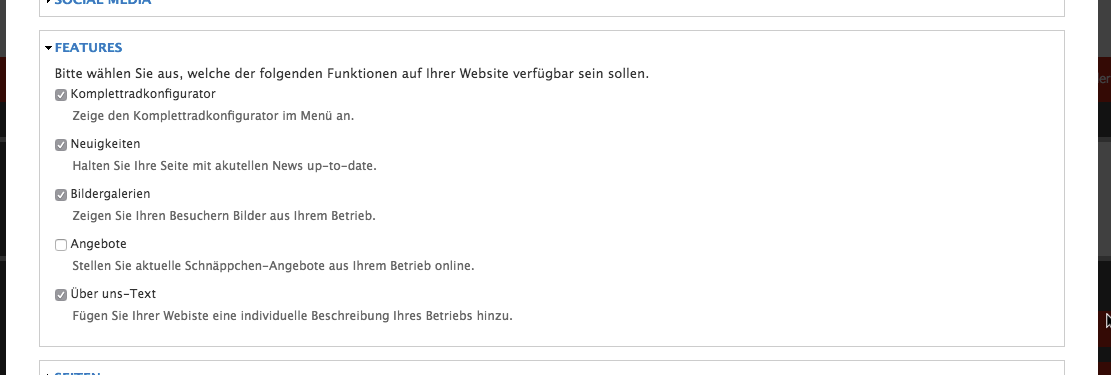Expand the SEITEN section arrow

click(x=48, y=373)
